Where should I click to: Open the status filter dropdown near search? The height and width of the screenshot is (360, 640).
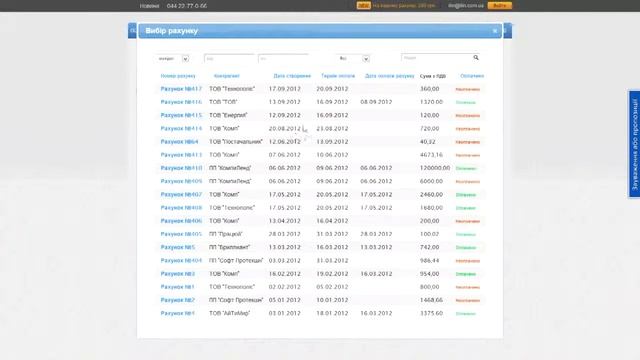click(x=366, y=59)
